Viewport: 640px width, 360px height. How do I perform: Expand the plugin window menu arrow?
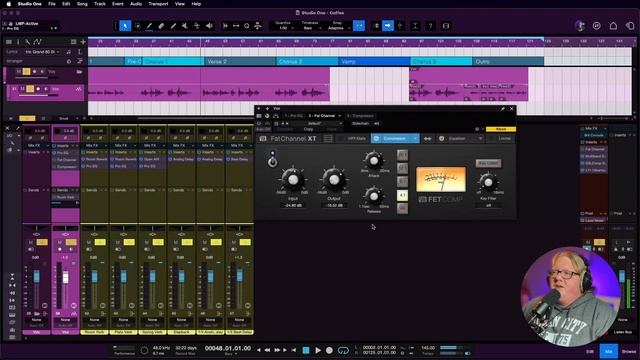(x=258, y=109)
